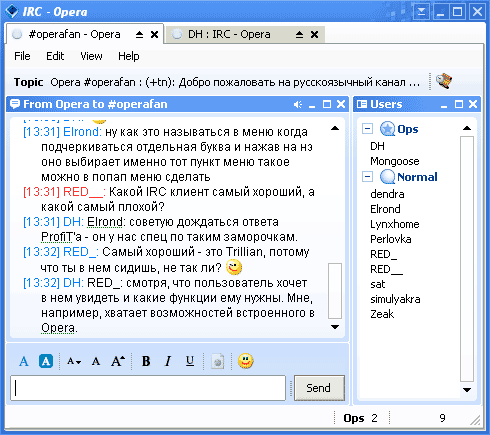Maximize the From Opera to #operafan panel
The height and width of the screenshot is (435, 490).
pos(327,104)
